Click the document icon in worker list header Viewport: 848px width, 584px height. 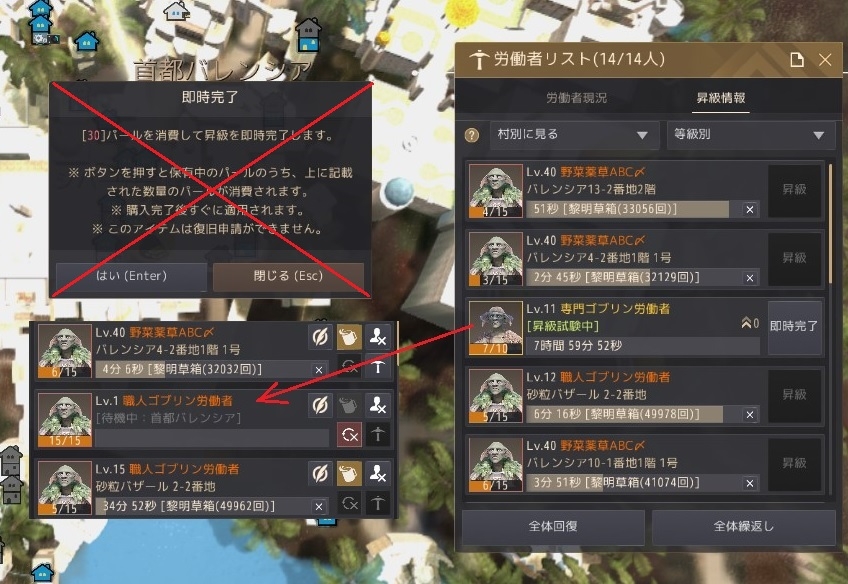pos(796,59)
